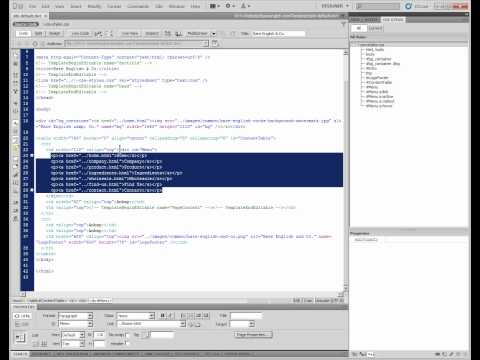Click the Stop/Refresh icon beside the Address bar
Screen dimensions: 480x360
point(35,44)
